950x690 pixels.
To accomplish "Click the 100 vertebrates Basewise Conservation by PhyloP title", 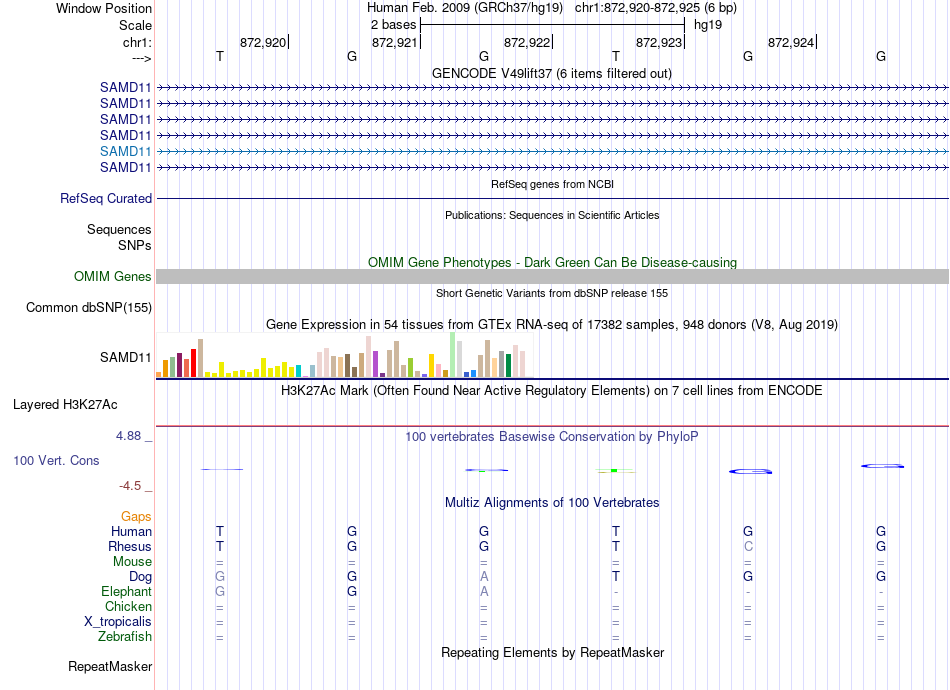I will click(551, 436).
